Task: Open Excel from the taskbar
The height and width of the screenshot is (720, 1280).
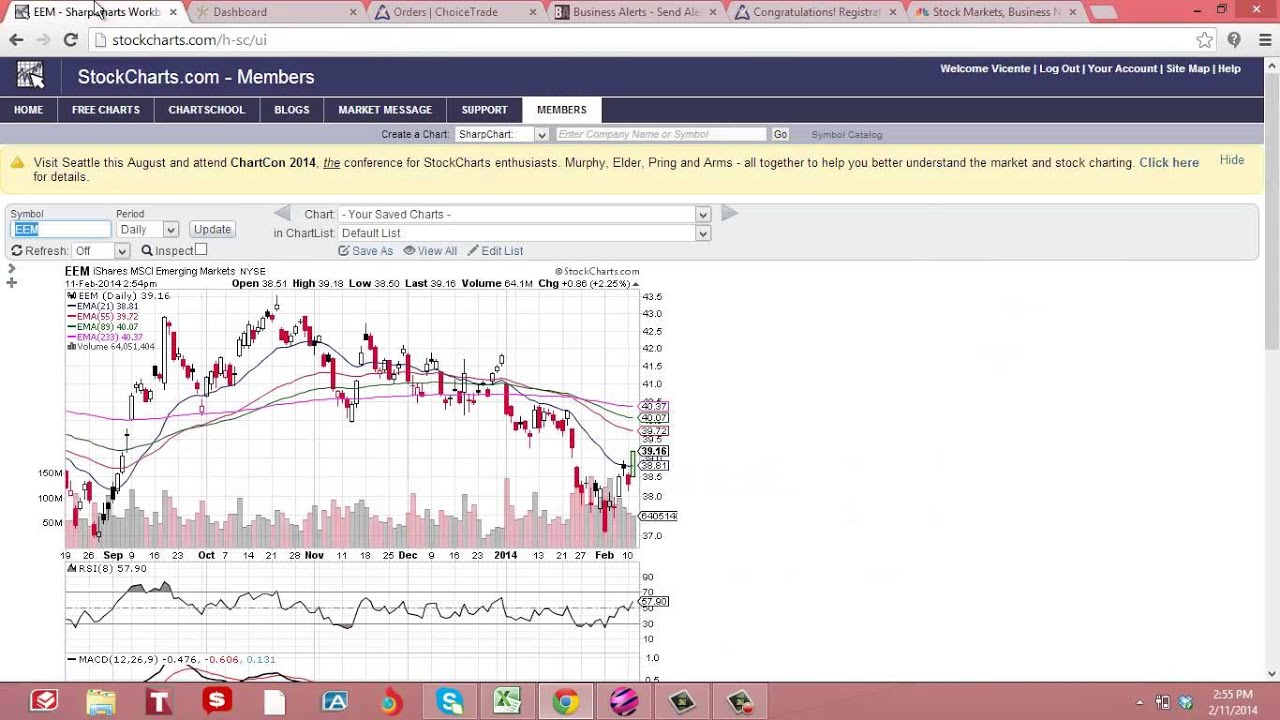Action: click(506, 702)
